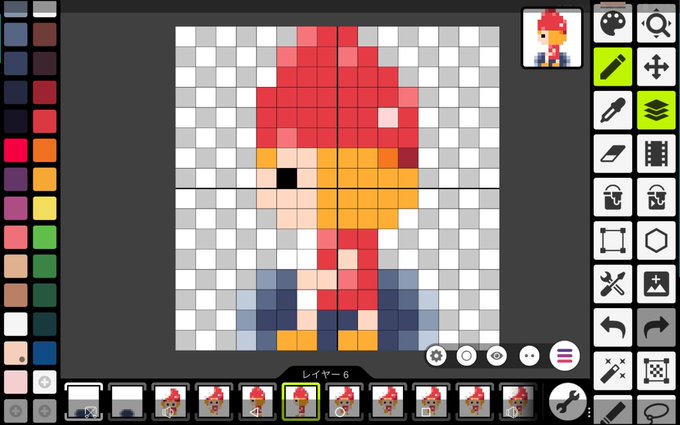Pick the hot crimson-pink color swatch

(x=16, y=150)
